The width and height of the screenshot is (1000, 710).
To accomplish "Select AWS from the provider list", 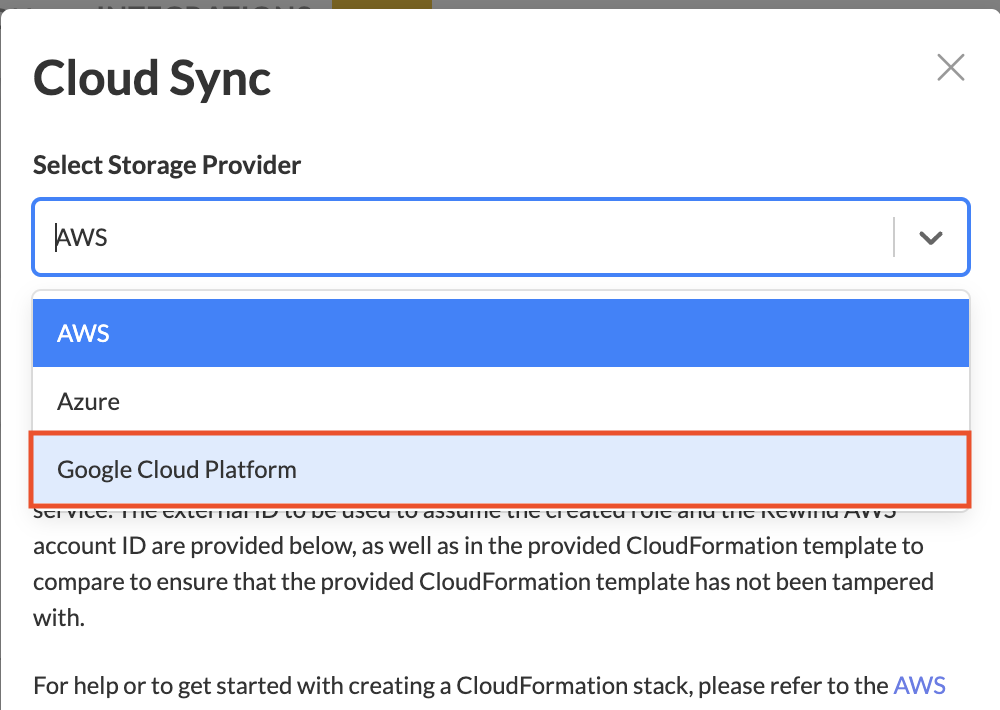I will (x=500, y=333).
